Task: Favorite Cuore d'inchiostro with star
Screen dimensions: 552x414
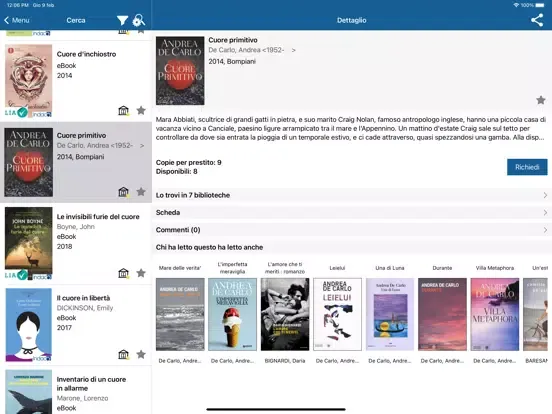Action: tap(141, 111)
